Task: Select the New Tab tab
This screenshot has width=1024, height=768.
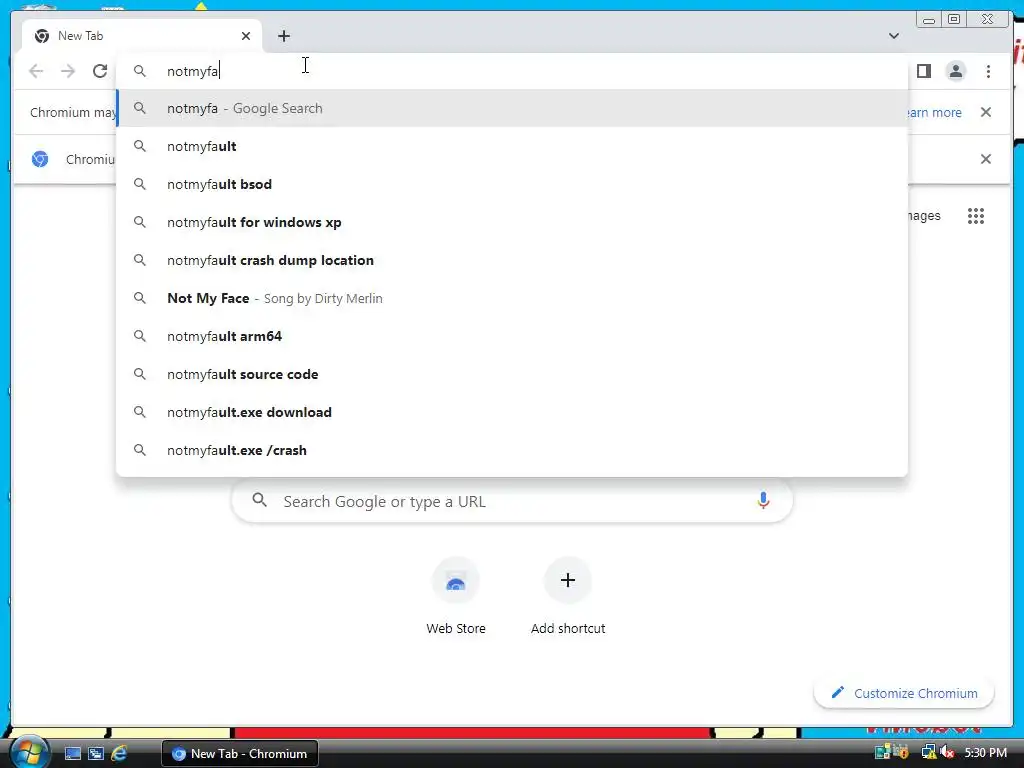Action: (142, 36)
